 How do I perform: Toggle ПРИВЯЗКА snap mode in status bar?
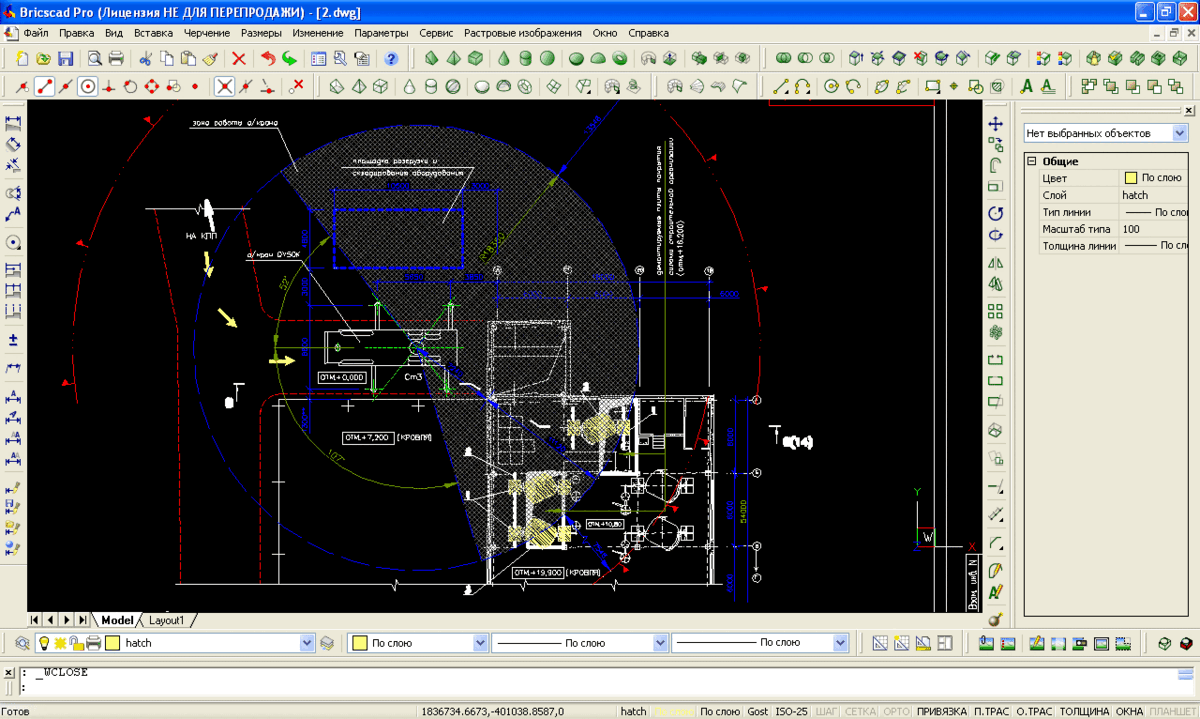point(941,711)
